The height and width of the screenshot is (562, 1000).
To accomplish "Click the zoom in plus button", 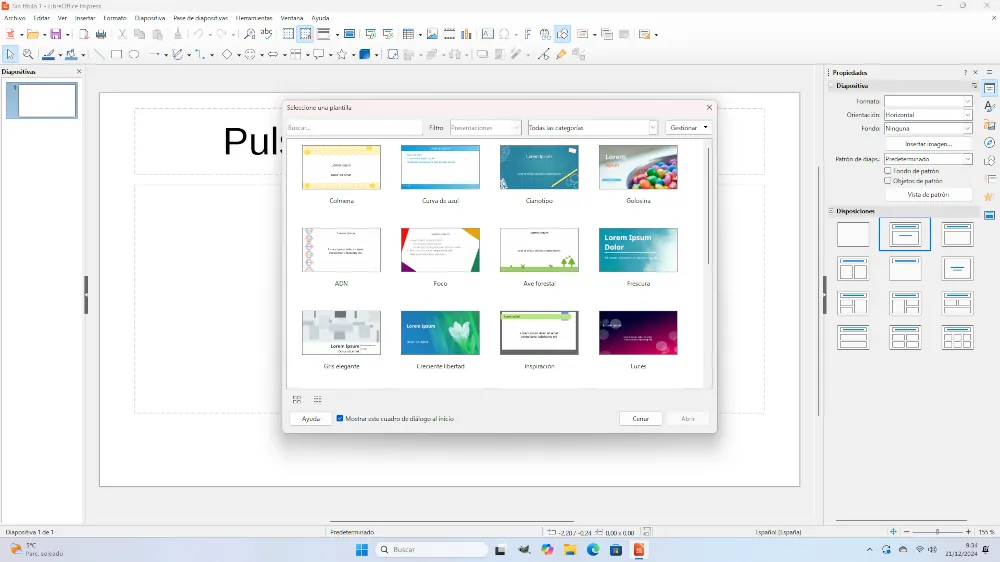I will pyautogui.click(x=968, y=531).
